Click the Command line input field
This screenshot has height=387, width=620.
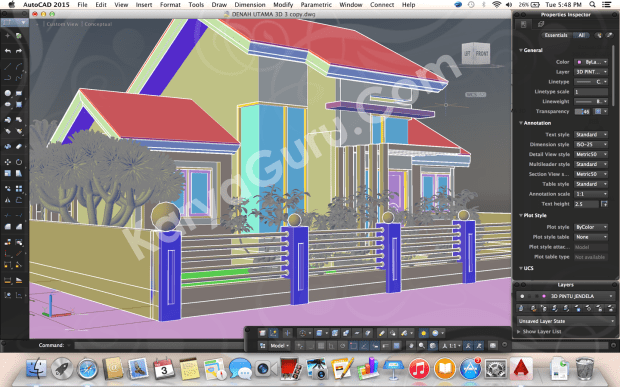pyautogui.click(x=158, y=345)
